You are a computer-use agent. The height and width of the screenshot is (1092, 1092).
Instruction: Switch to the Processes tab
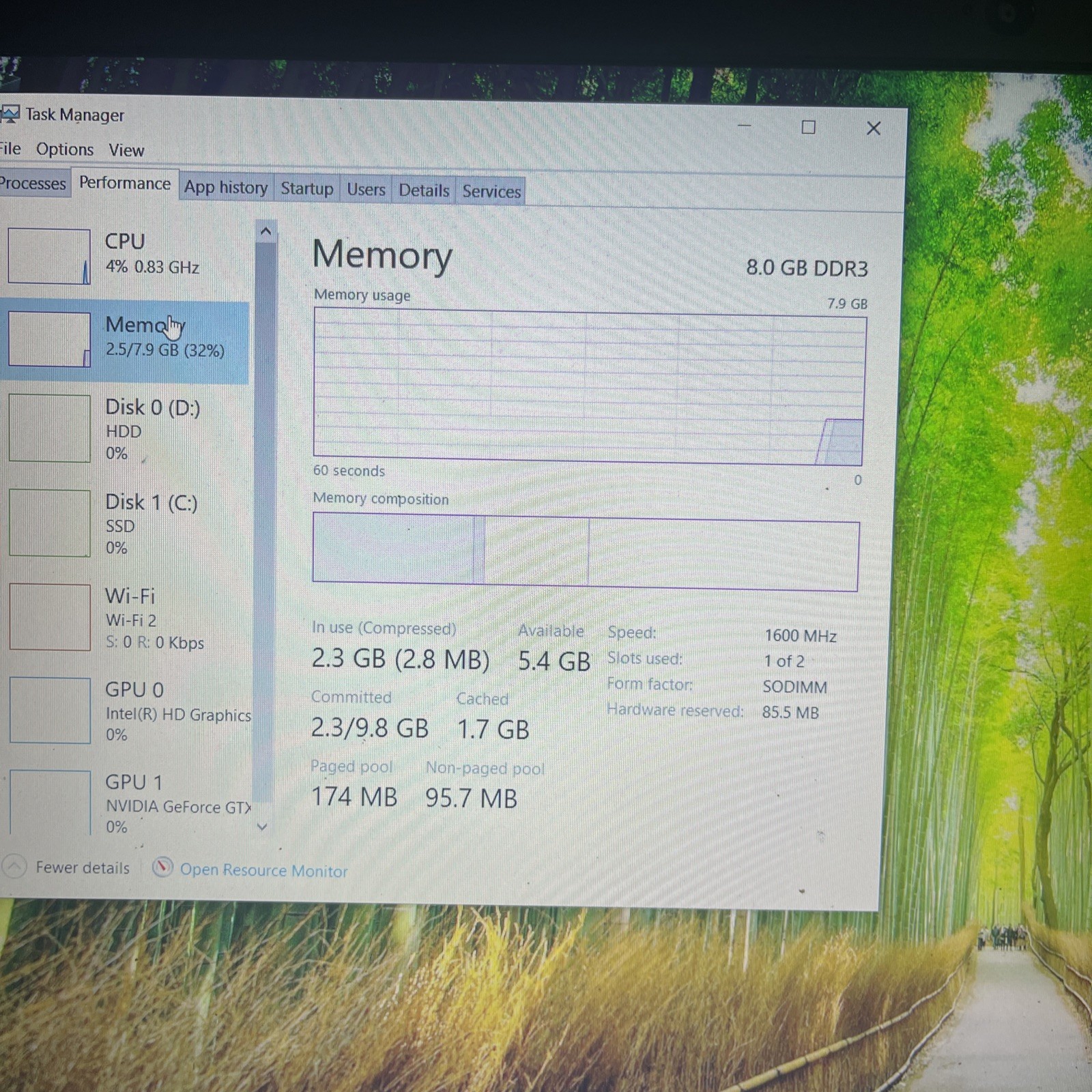(x=33, y=184)
